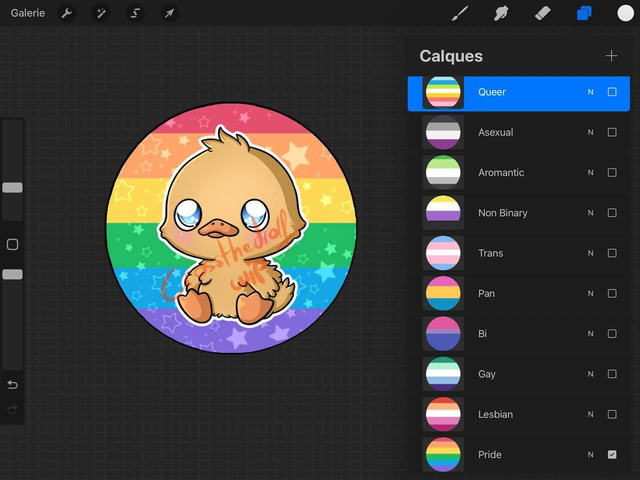Select the Selection S-shaped tool

[135, 13]
